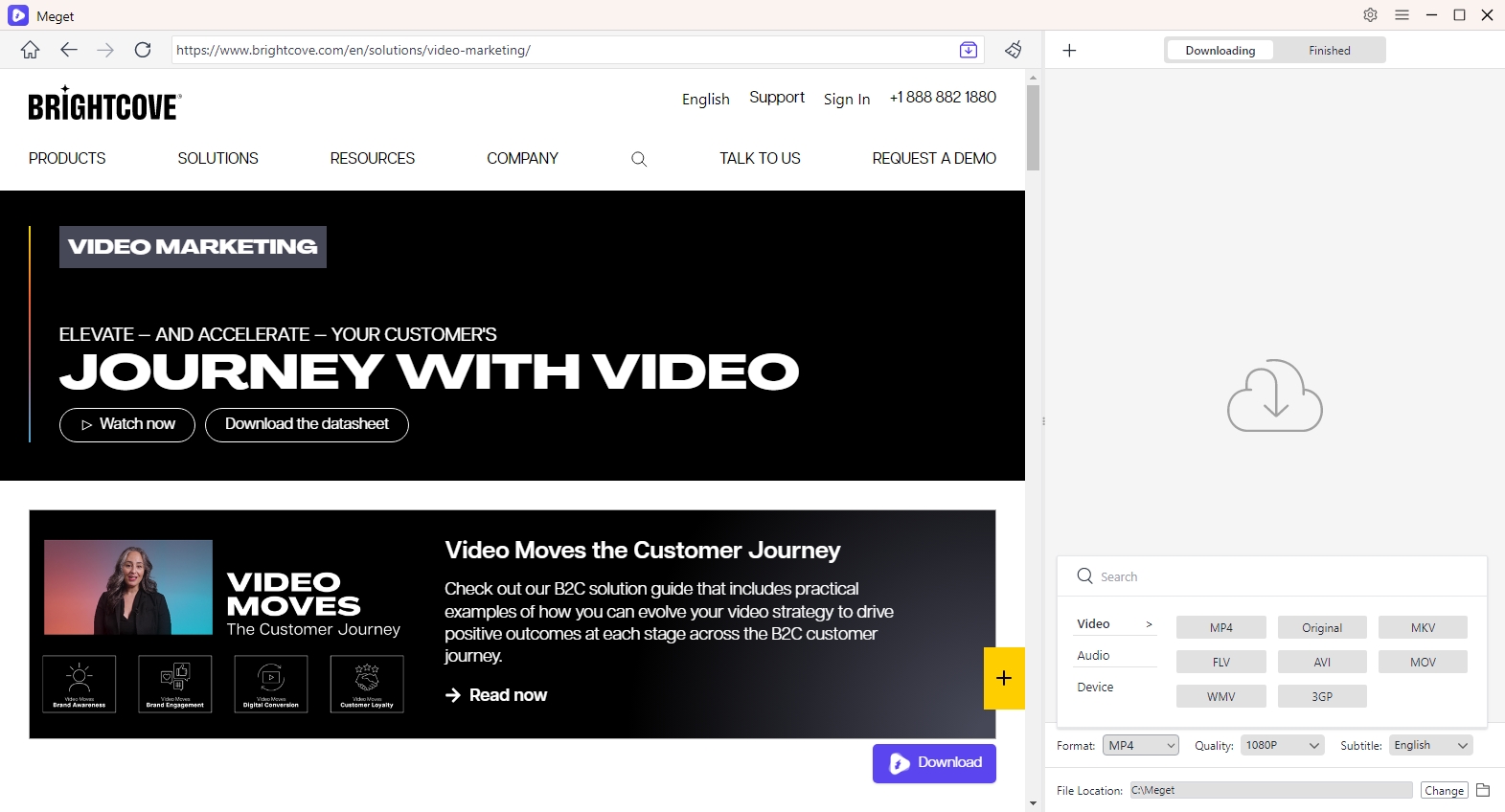The width and height of the screenshot is (1505, 812).
Task: Choose the 3GP format button
Action: pyautogui.click(x=1322, y=696)
